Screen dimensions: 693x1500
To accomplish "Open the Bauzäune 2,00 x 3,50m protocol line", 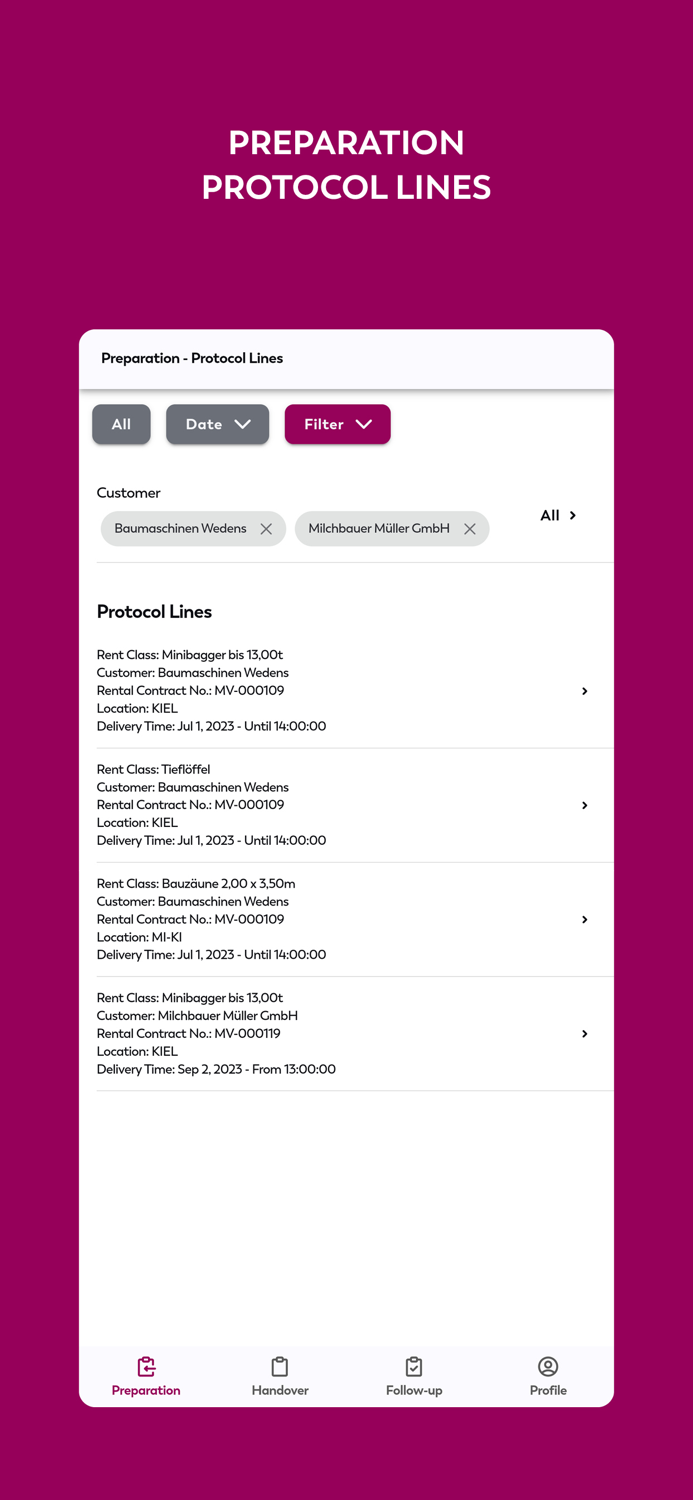I will click(x=584, y=919).
